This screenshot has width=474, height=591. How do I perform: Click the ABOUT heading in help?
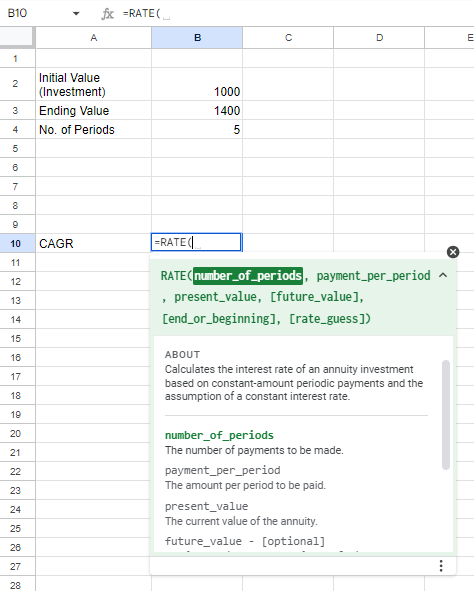tap(182, 355)
